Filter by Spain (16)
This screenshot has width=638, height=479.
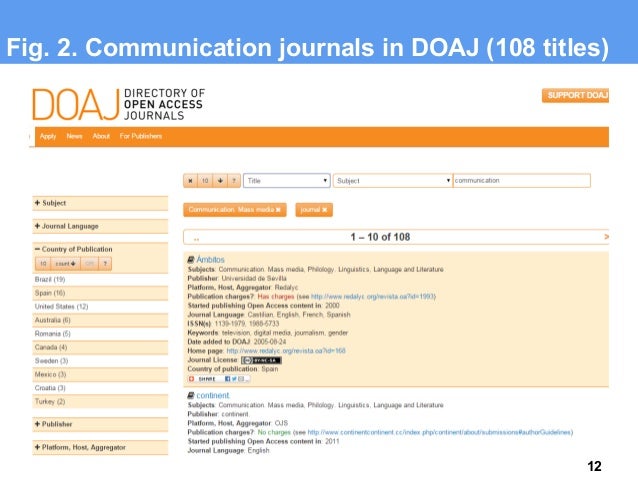click(50, 293)
